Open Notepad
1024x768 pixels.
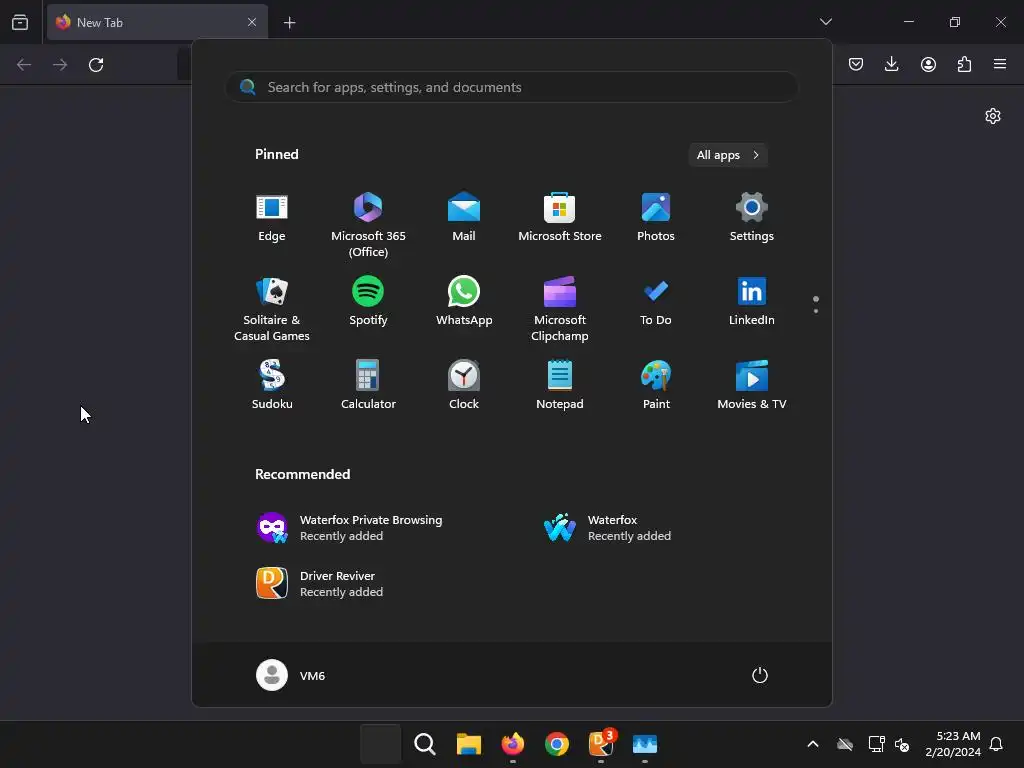coord(560,386)
